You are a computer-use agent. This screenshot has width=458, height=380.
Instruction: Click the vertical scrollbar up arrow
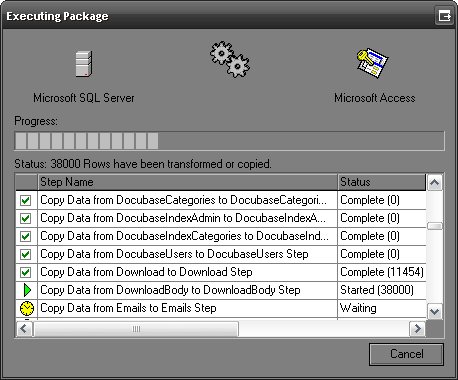435,182
